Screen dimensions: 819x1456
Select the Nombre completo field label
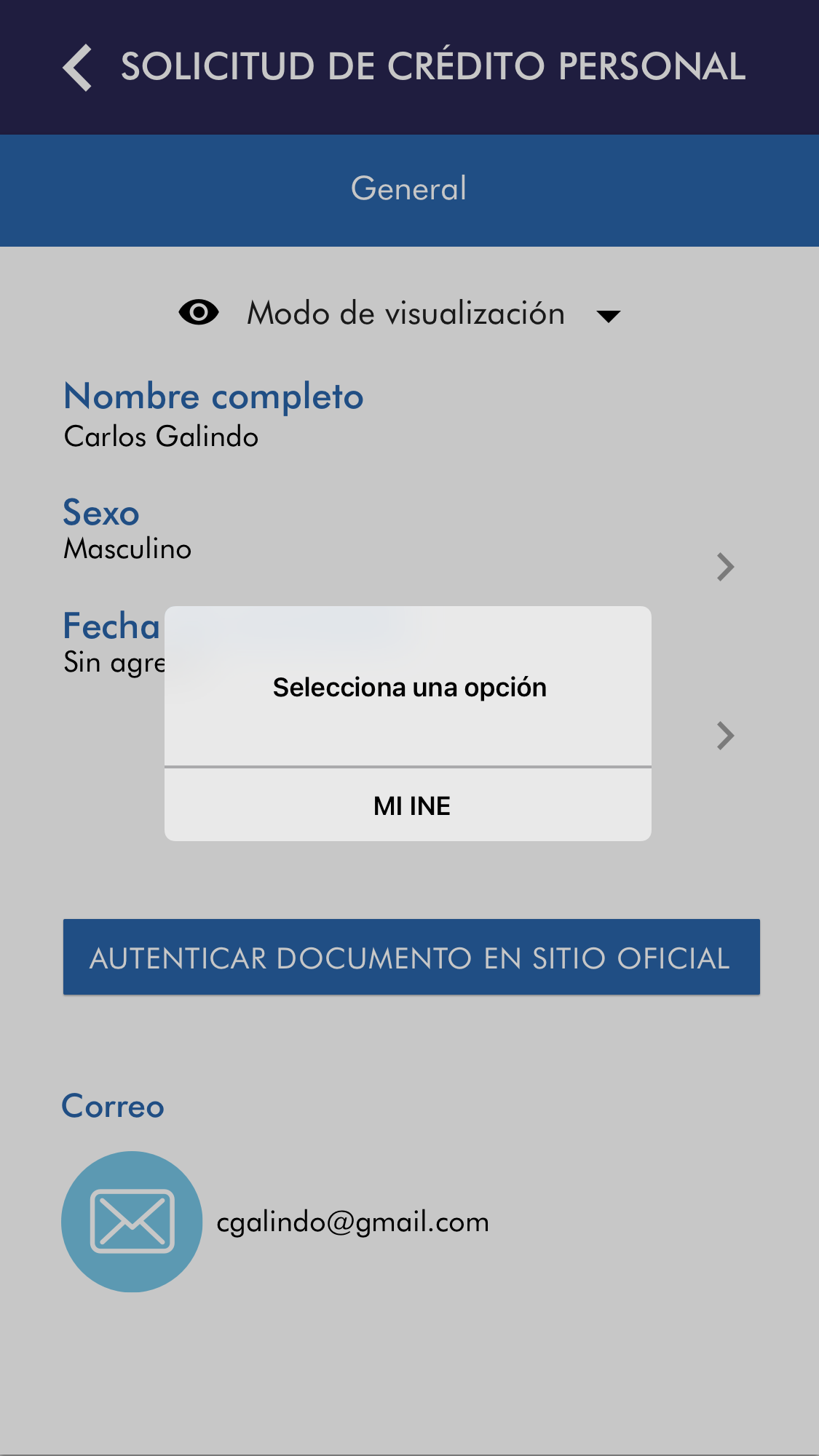213,397
